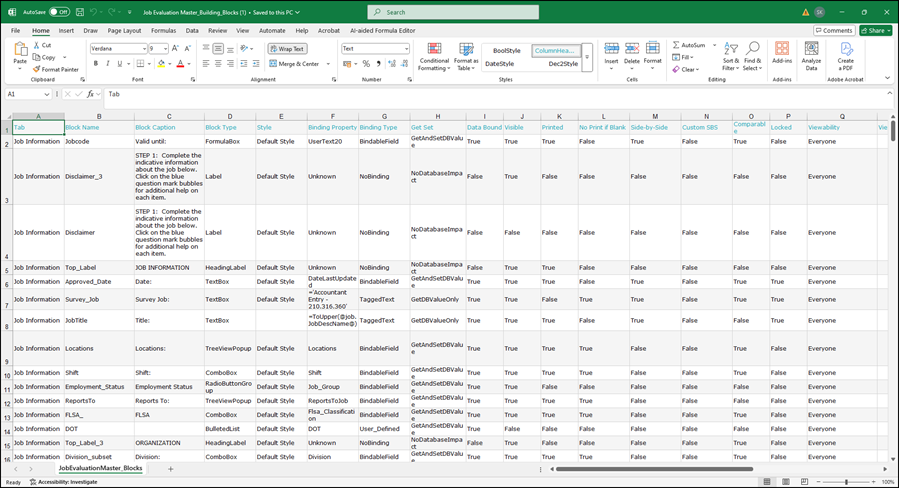The width and height of the screenshot is (899, 488).
Task: Collapse the ribbon with the chevron
Action: [889, 79]
